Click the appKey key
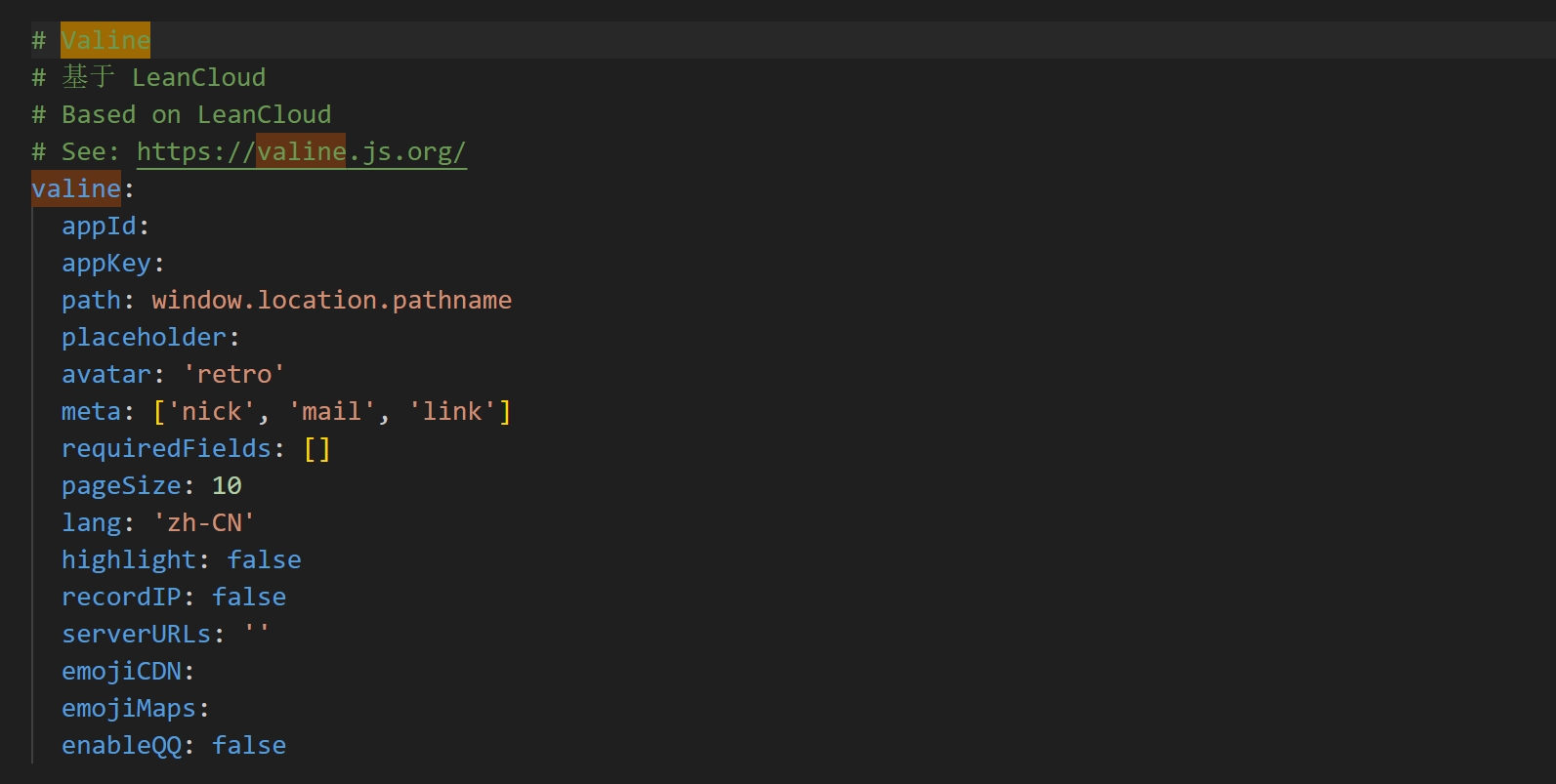 coord(106,264)
